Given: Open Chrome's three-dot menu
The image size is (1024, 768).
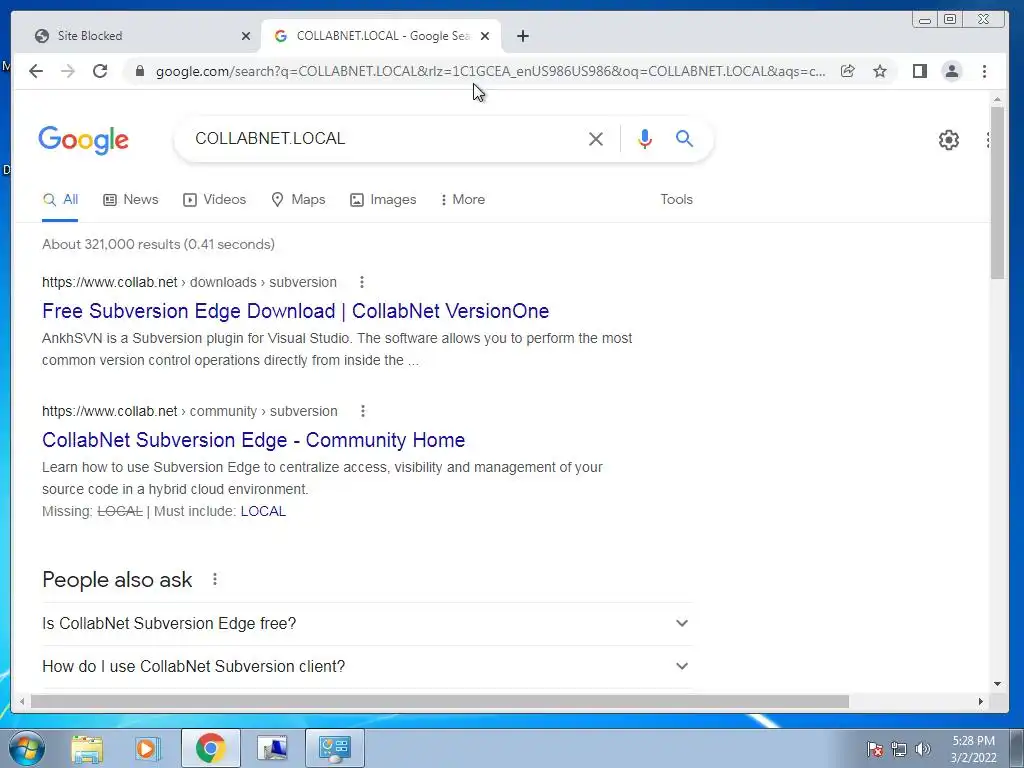Looking at the screenshot, I should (x=984, y=71).
